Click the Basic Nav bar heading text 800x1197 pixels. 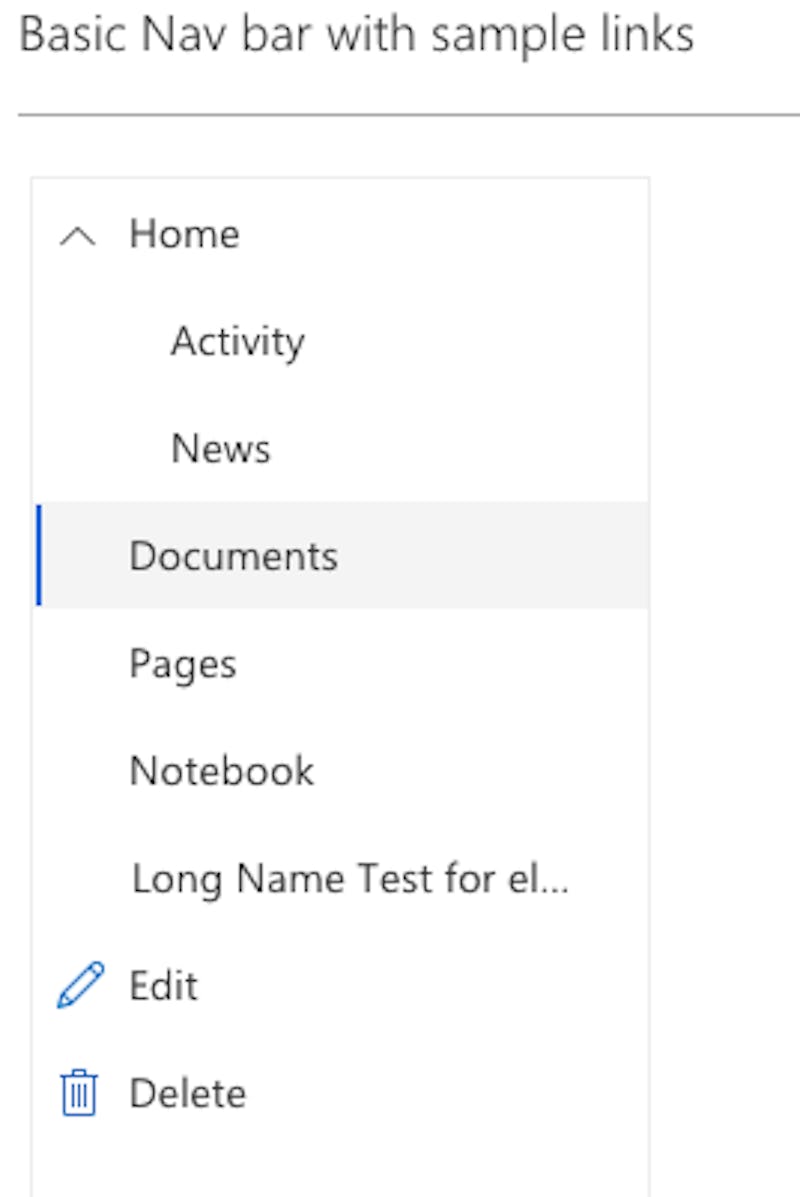pyautogui.click(x=356, y=36)
